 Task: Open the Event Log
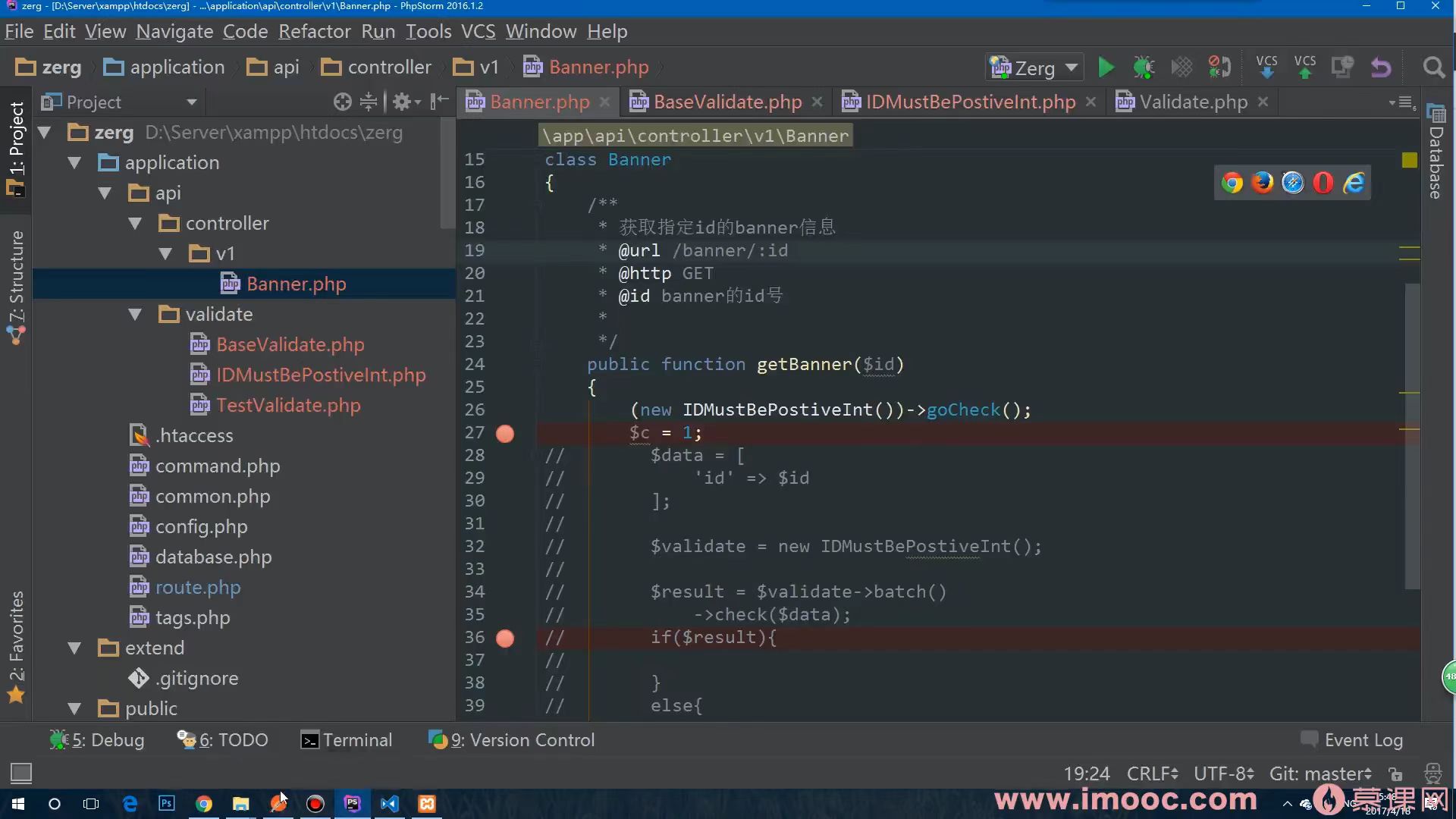click(1351, 740)
